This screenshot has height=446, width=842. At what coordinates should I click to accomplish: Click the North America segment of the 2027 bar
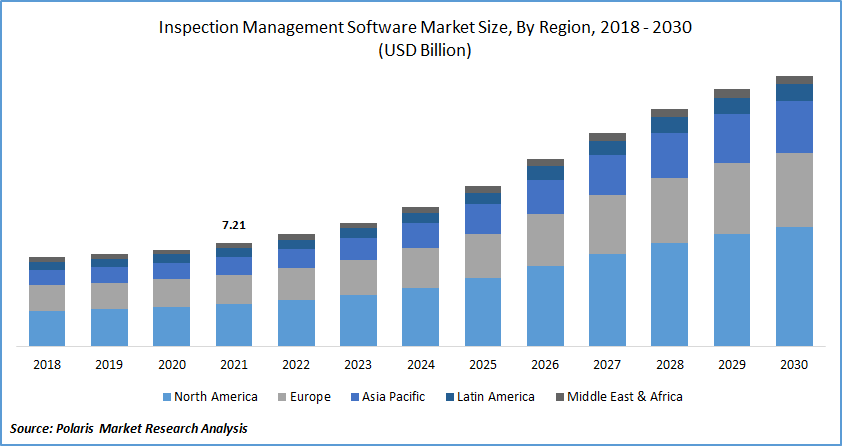point(607,300)
